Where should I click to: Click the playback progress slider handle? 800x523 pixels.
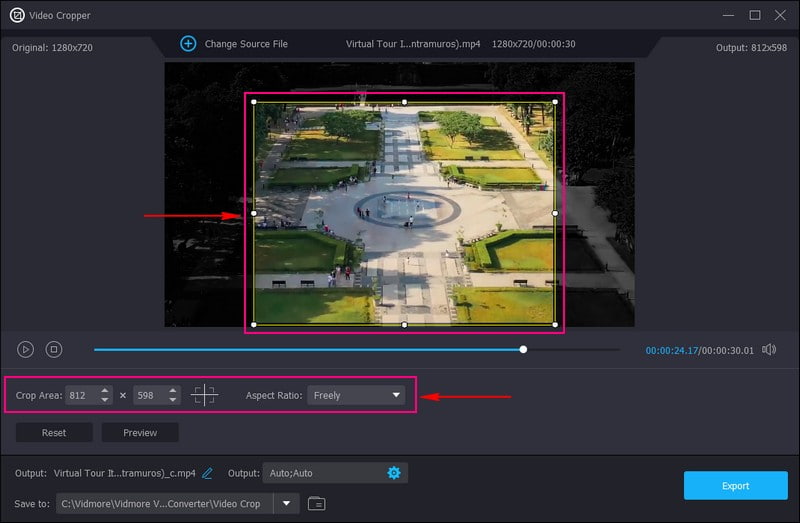[523, 350]
